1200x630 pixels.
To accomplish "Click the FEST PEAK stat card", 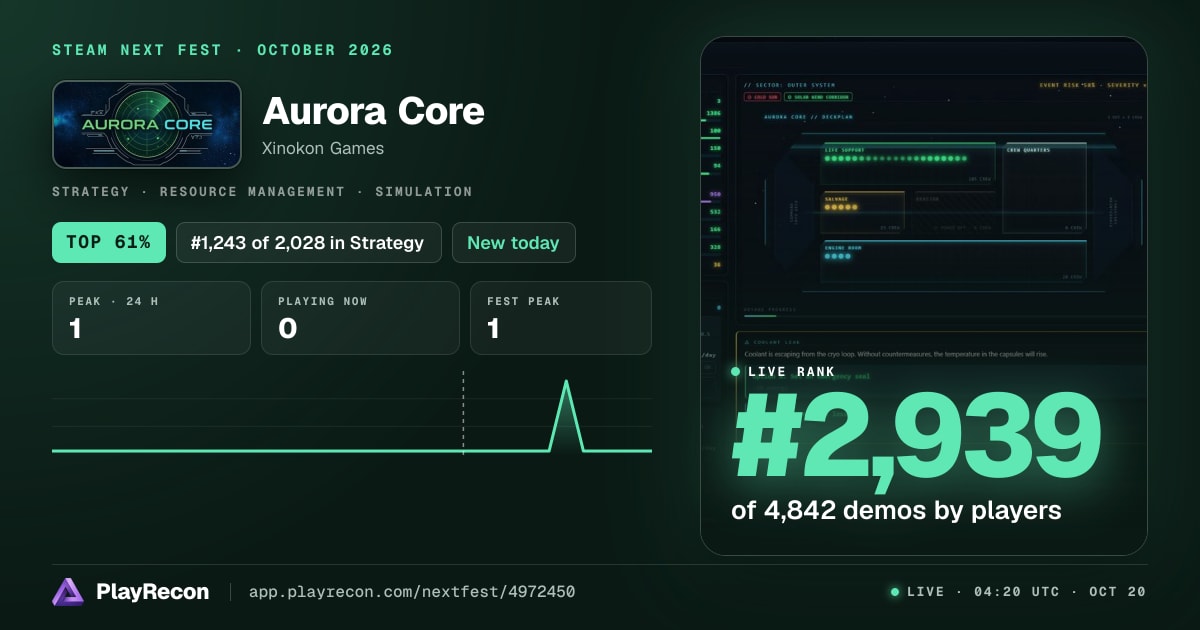I will pos(561,318).
